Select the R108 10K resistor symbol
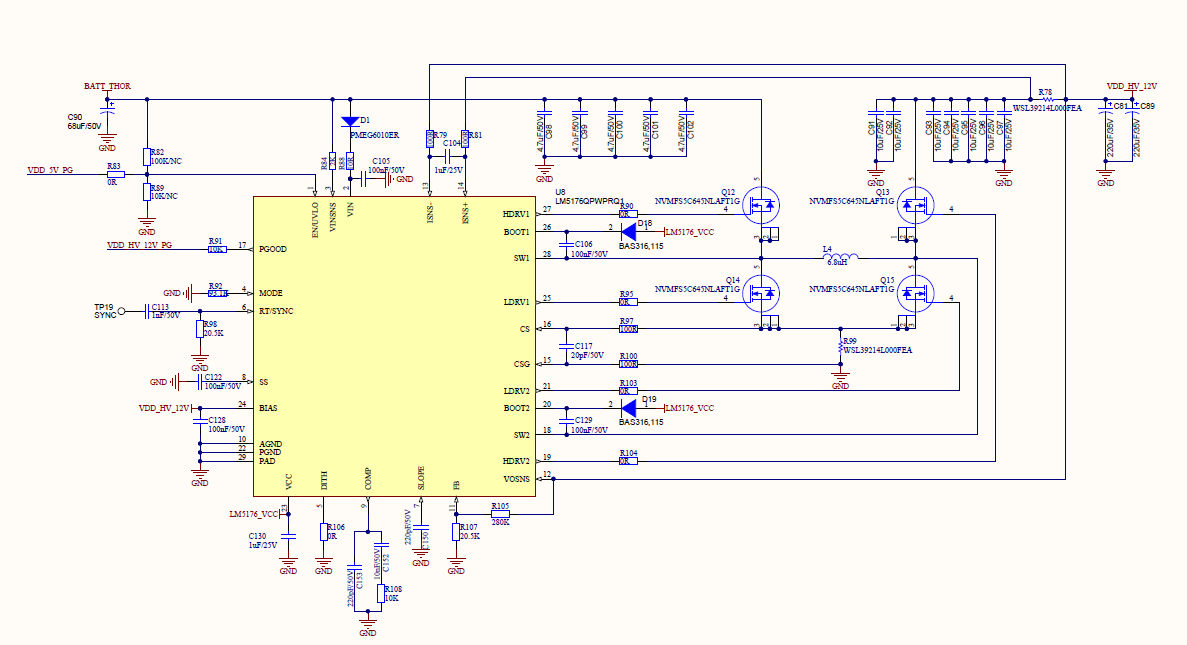The image size is (1187, 645). (381, 594)
